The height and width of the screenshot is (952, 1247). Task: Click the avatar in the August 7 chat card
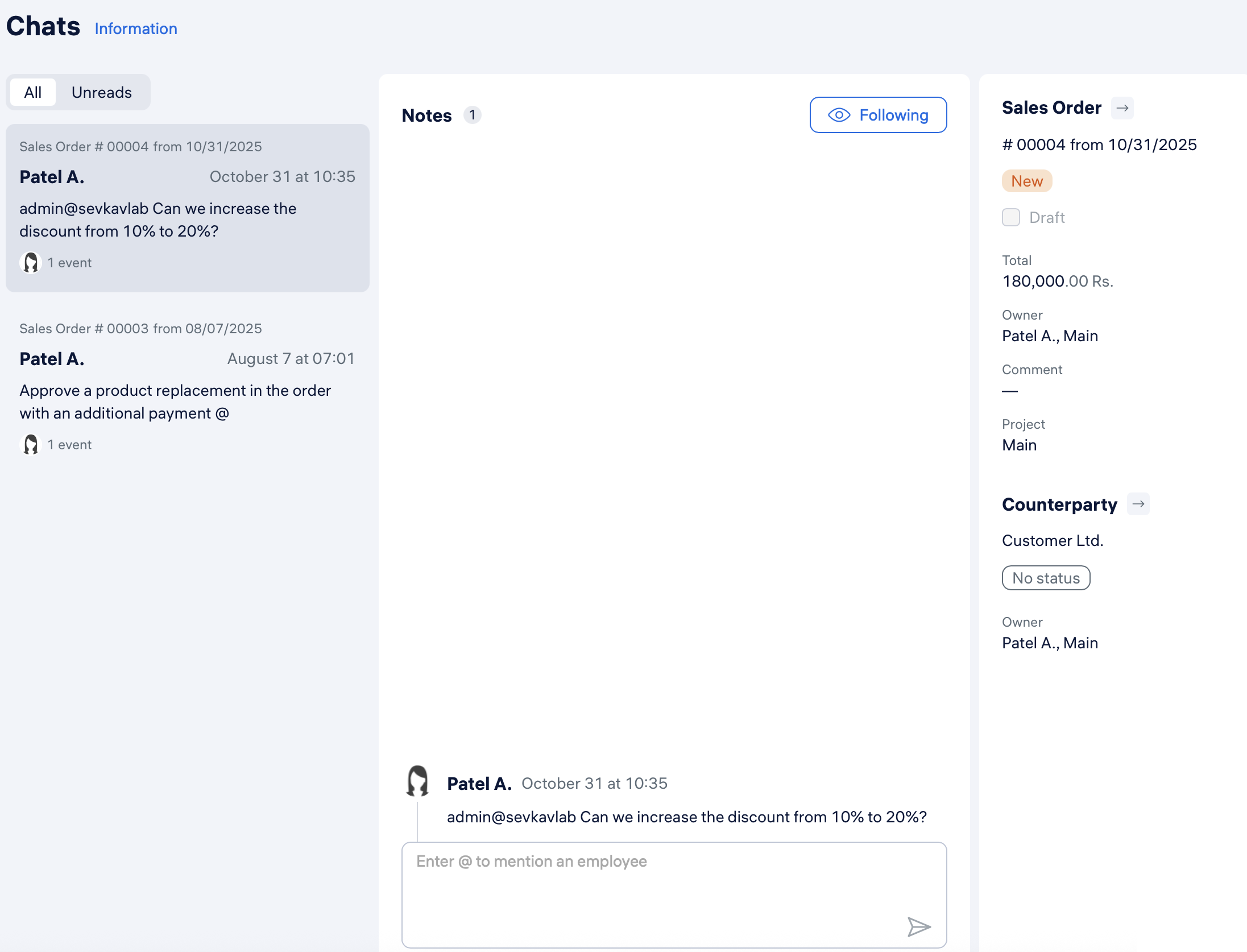(31, 445)
